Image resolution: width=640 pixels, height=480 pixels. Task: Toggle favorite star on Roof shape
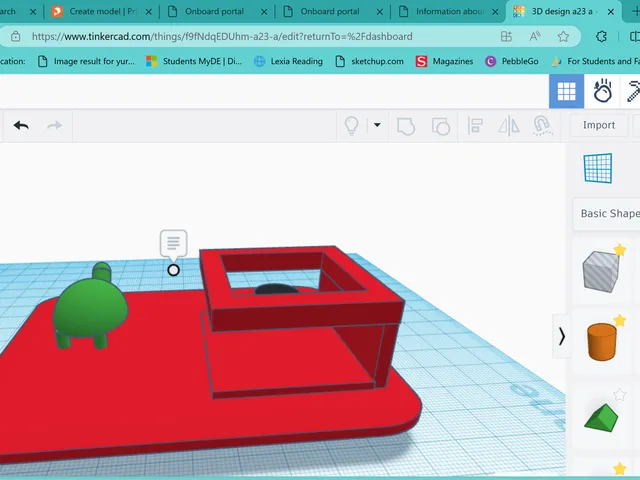click(620, 394)
